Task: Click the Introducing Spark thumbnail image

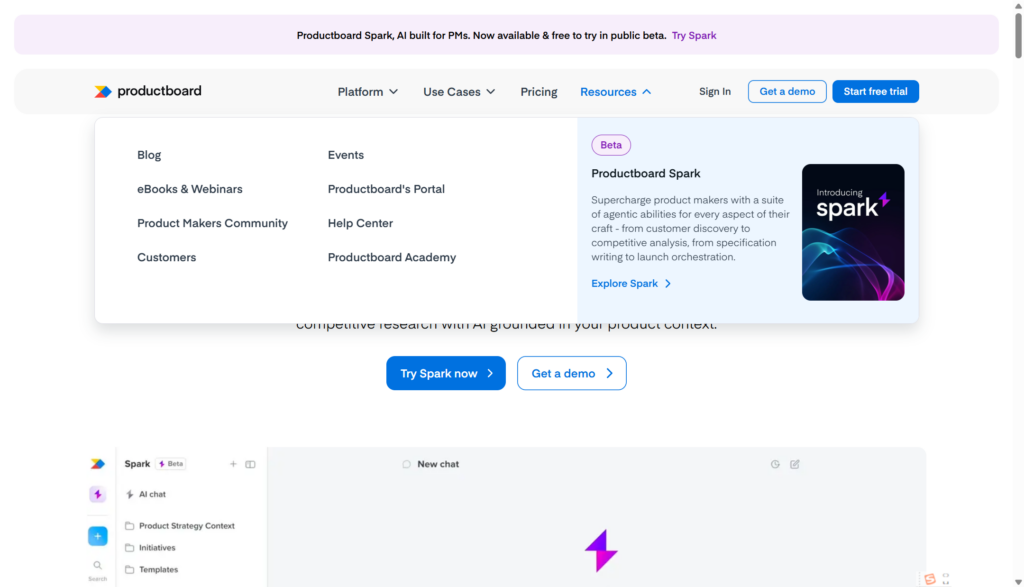Action: click(853, 232)
